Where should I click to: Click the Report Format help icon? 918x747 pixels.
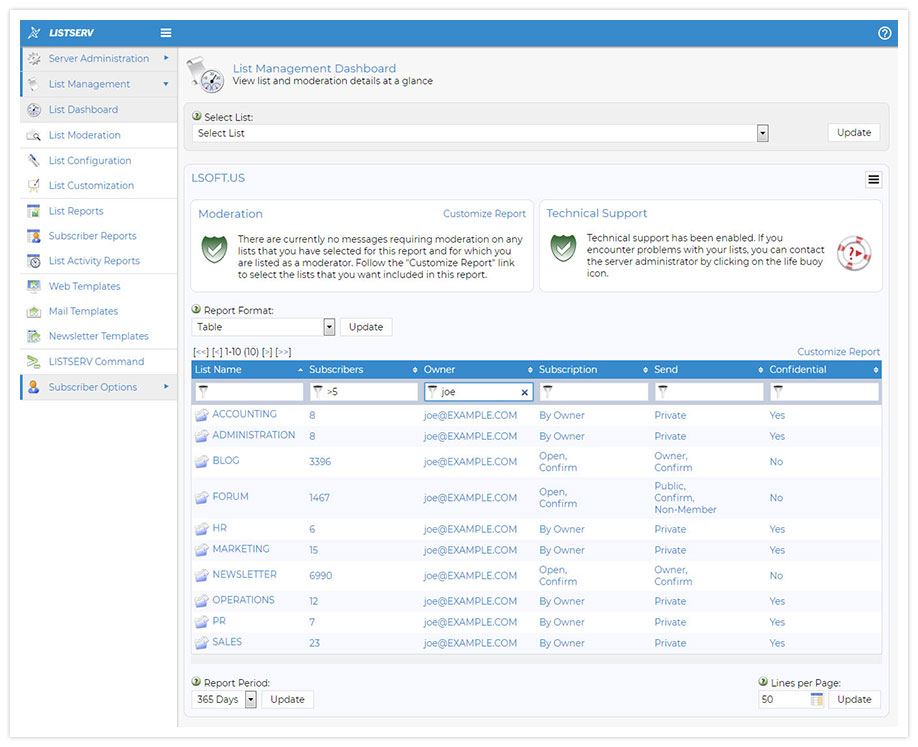coord(197,309)
